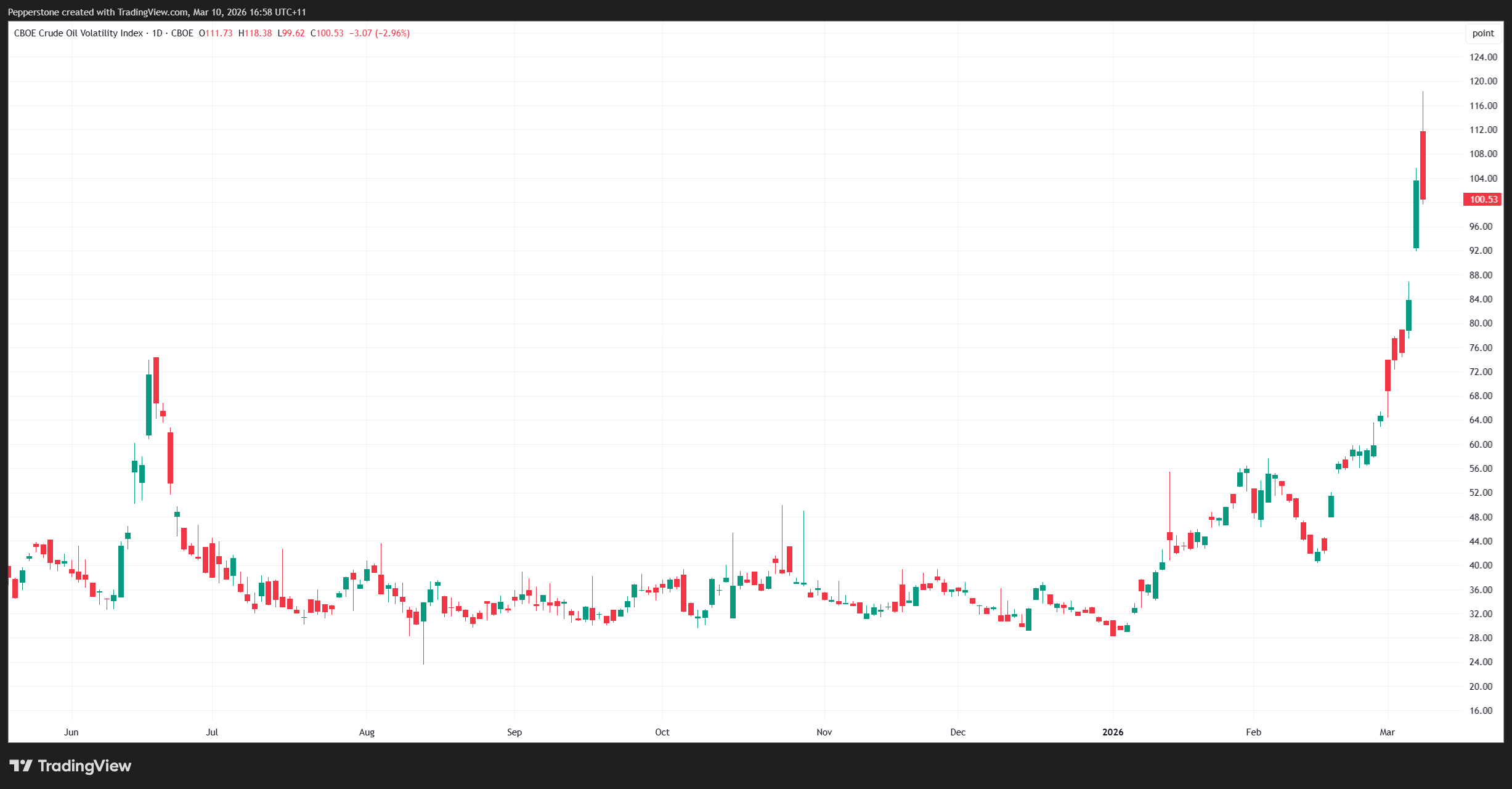1512x789 pixels.
Task: Click the high value H118.38 in header
Action: click(x=255, y=33)
